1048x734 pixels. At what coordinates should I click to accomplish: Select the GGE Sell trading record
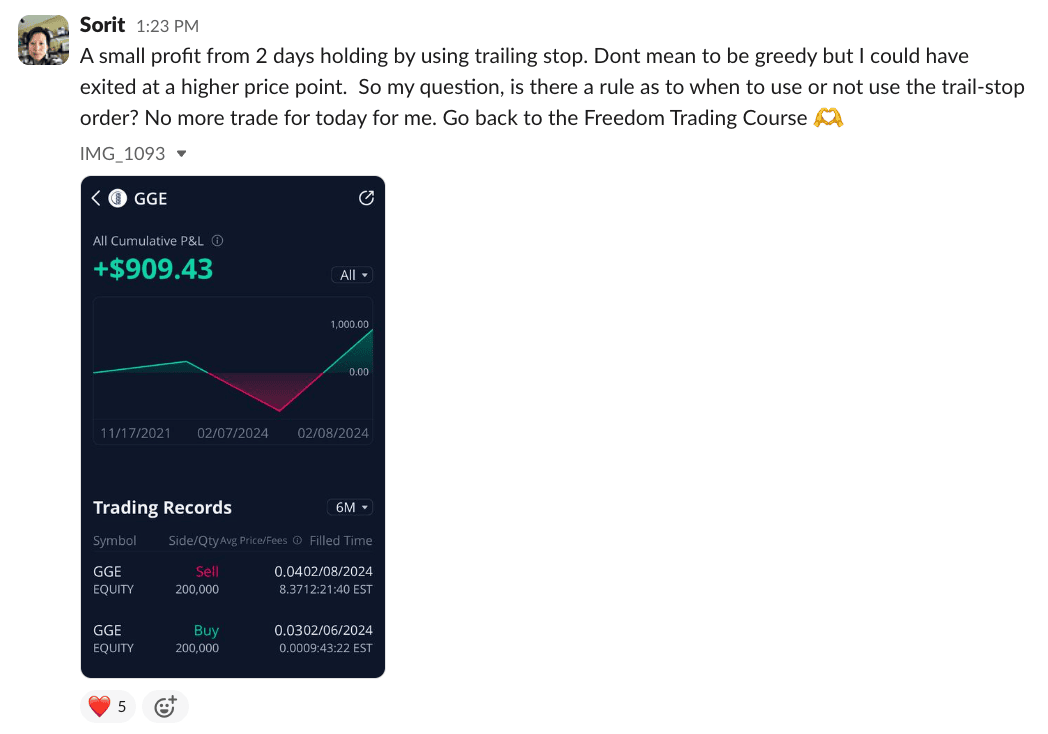[232, 580]
